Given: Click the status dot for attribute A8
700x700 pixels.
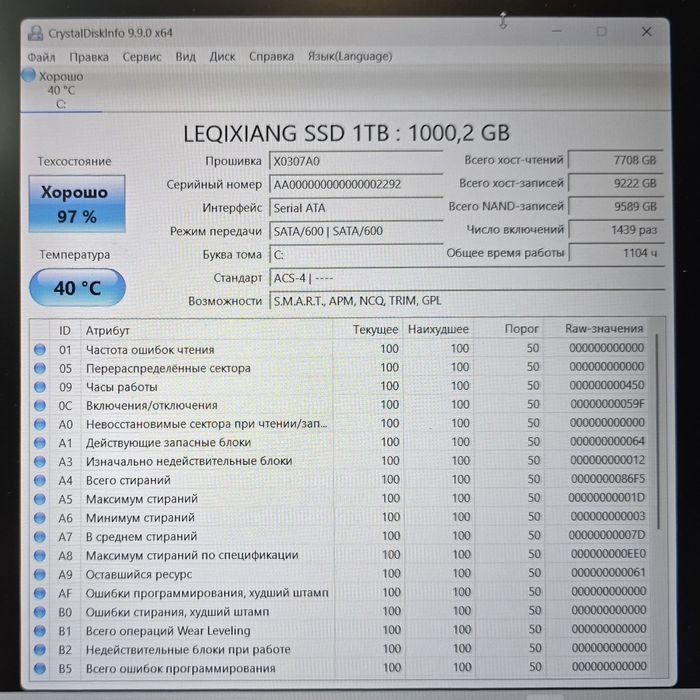Looking at the screenshot, I should [40, 555].
